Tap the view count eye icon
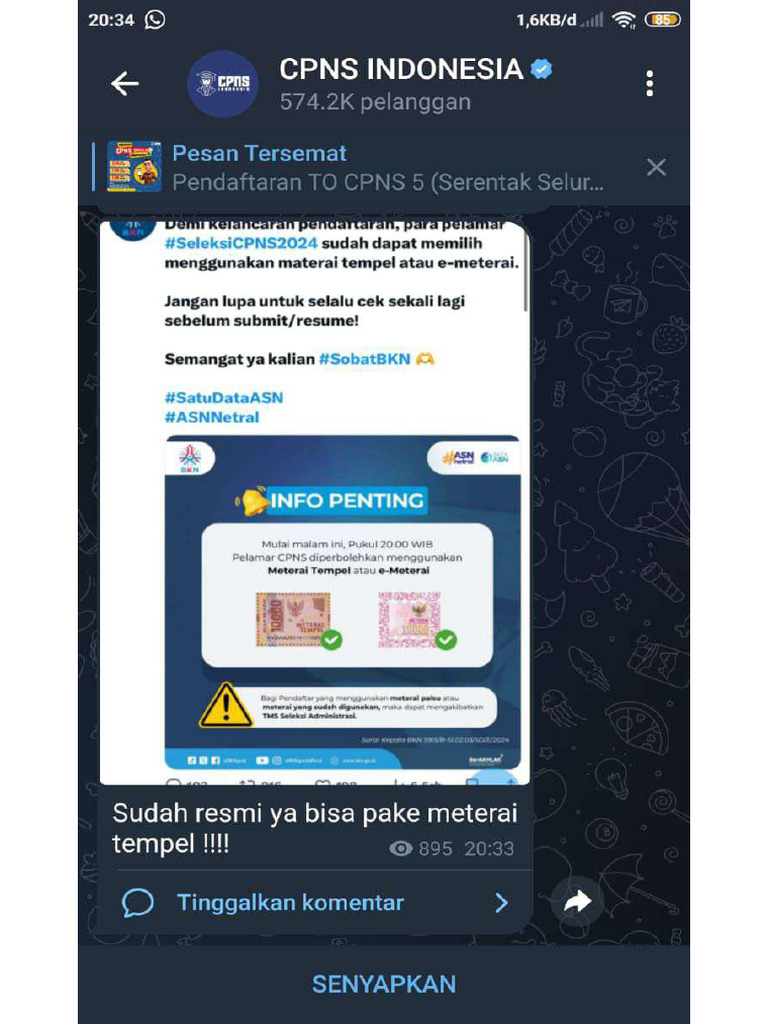 [400, 848]
